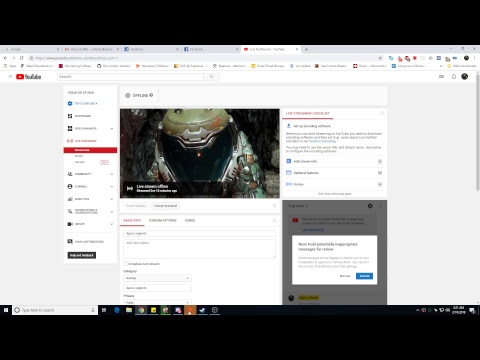Screen dimensions: 480x360
Task: Open the YouTube account avatar menu
Action: [465, 77]
